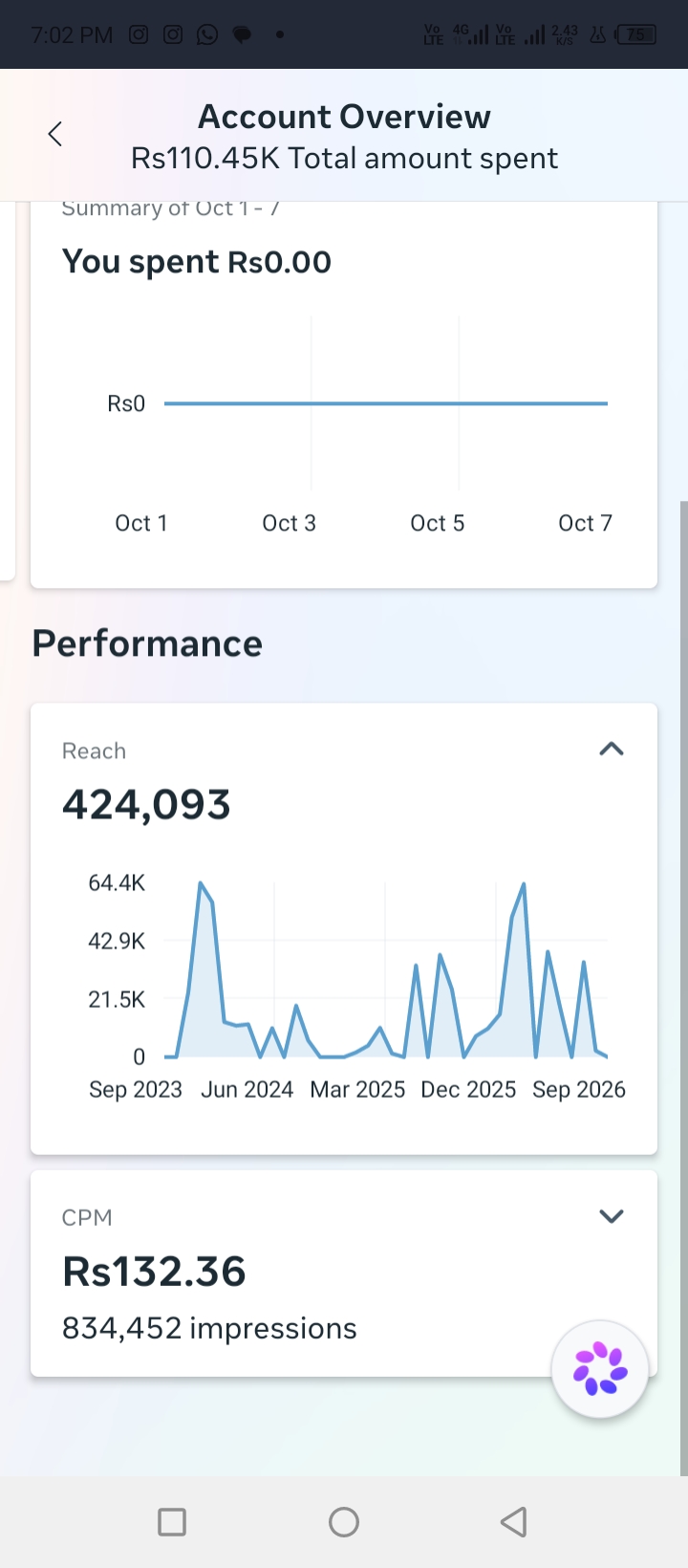Tap the Reach value 424,093
Screen dimensions: 688x1568
pyautogui.click(x=146, y=805)
